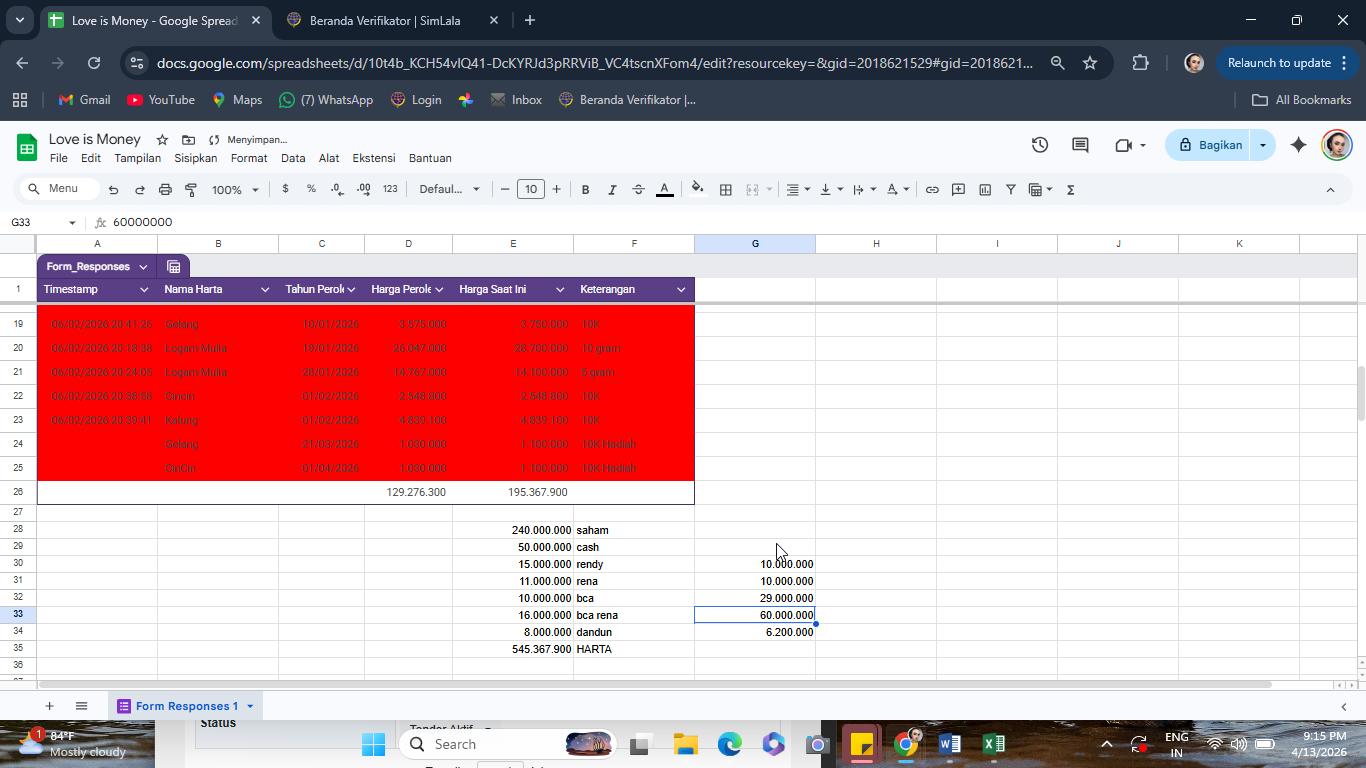Open the zoom 100% dropdown
Screen dimensions: 1366x768
[x=235, y=189]
